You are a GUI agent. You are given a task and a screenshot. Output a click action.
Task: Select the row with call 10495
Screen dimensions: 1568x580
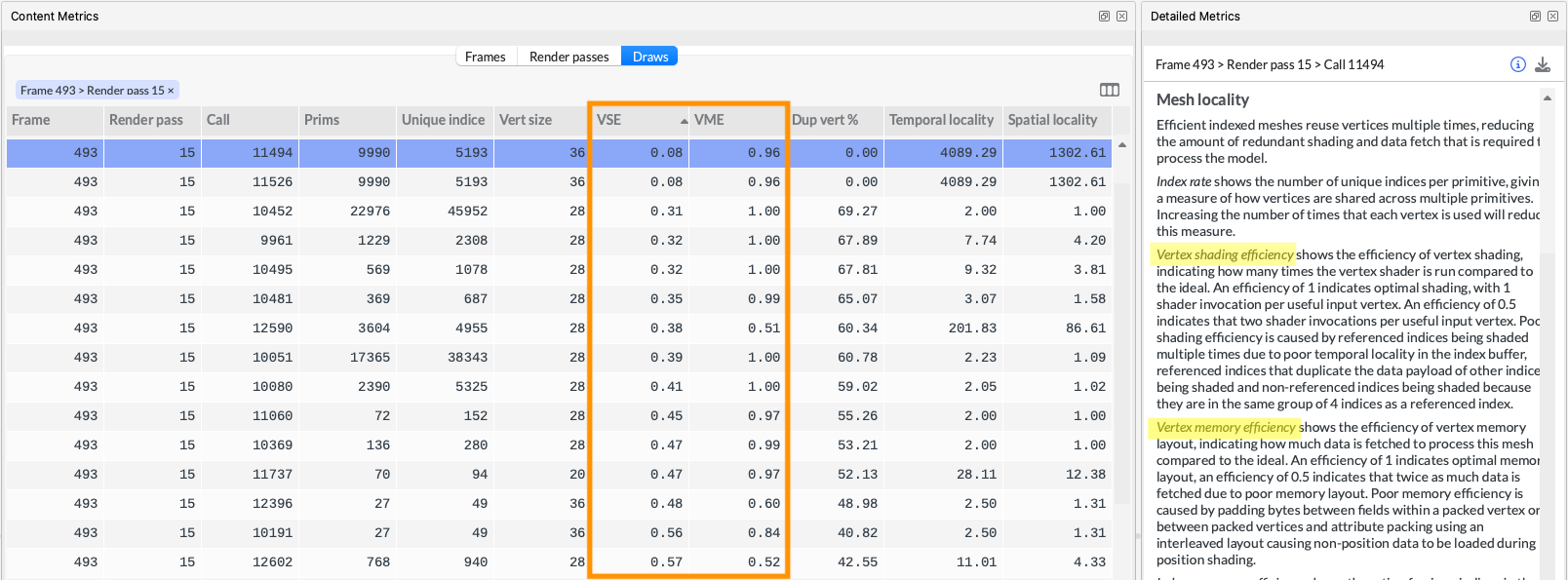click(559, 269)
